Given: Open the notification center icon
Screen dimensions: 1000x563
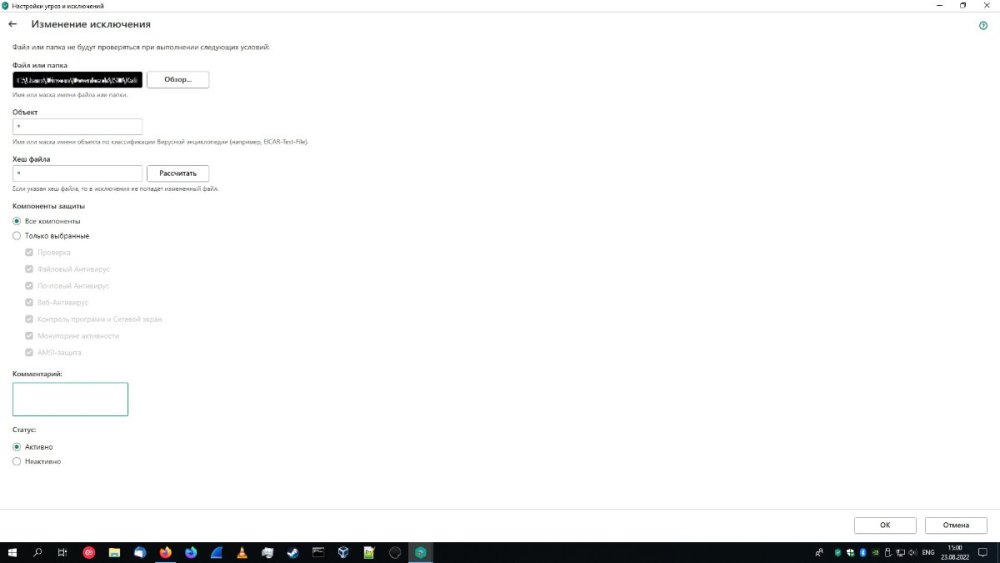Looking at the screenshot, I should click(983, 553).
